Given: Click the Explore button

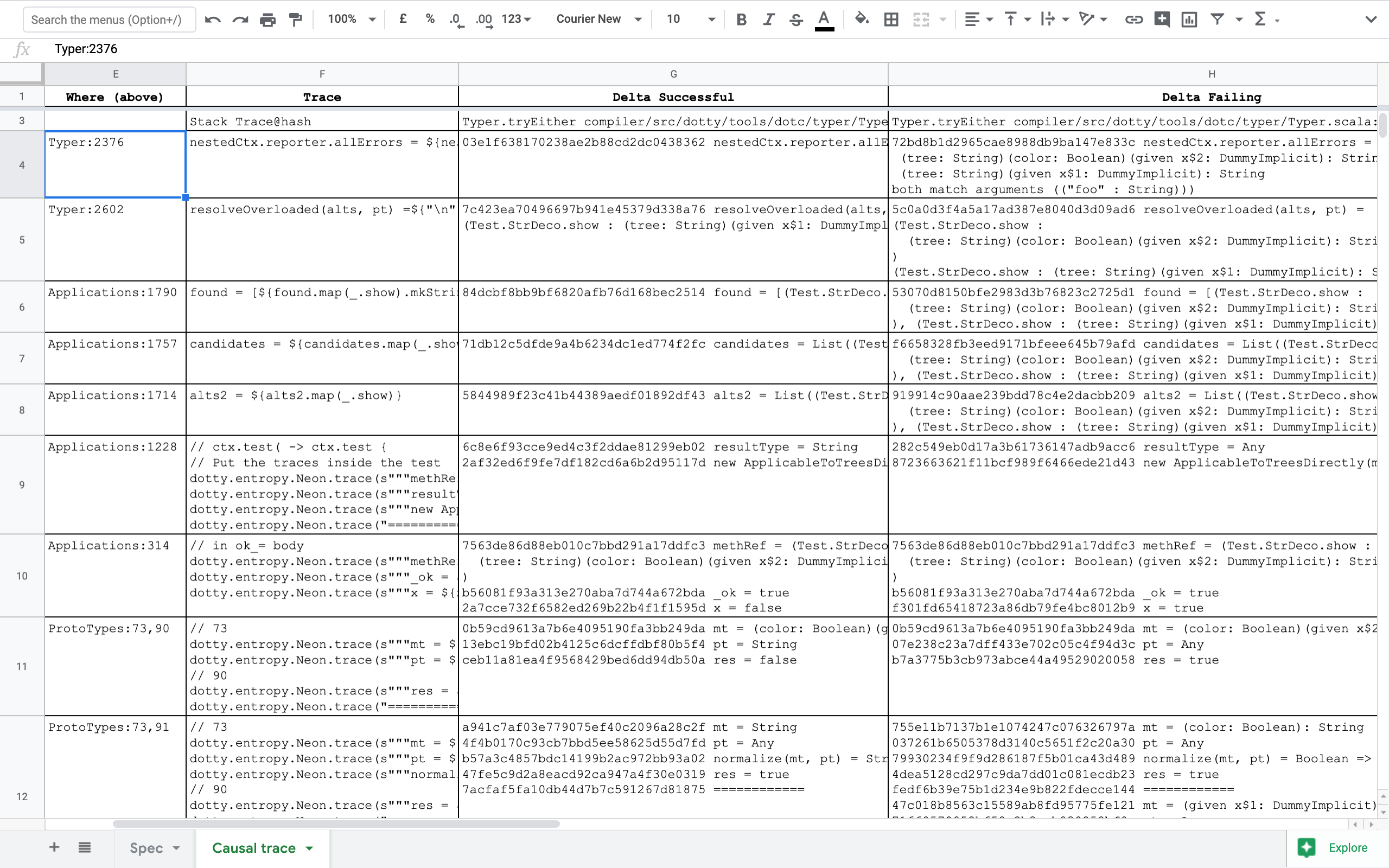Looking at the screenshot, I should coord(1336,848).
